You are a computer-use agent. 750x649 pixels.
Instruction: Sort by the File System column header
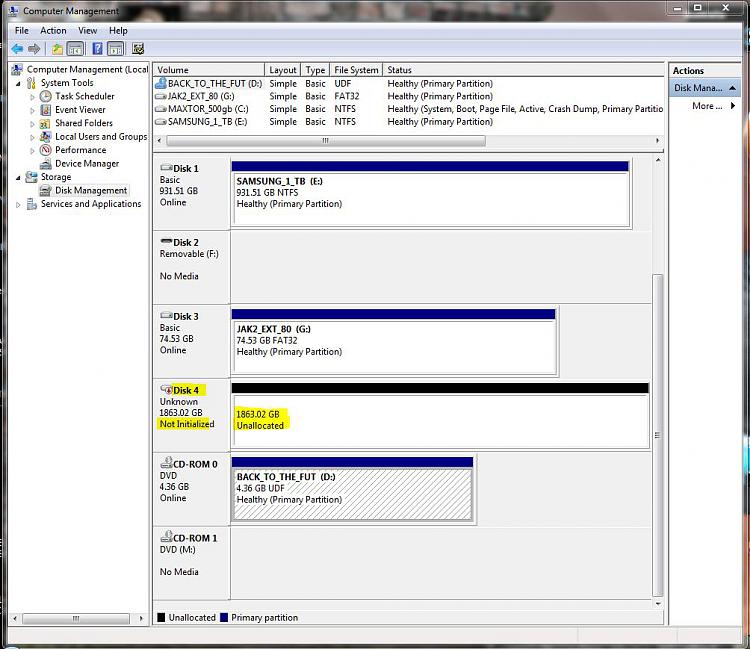[x=356, y=70]
